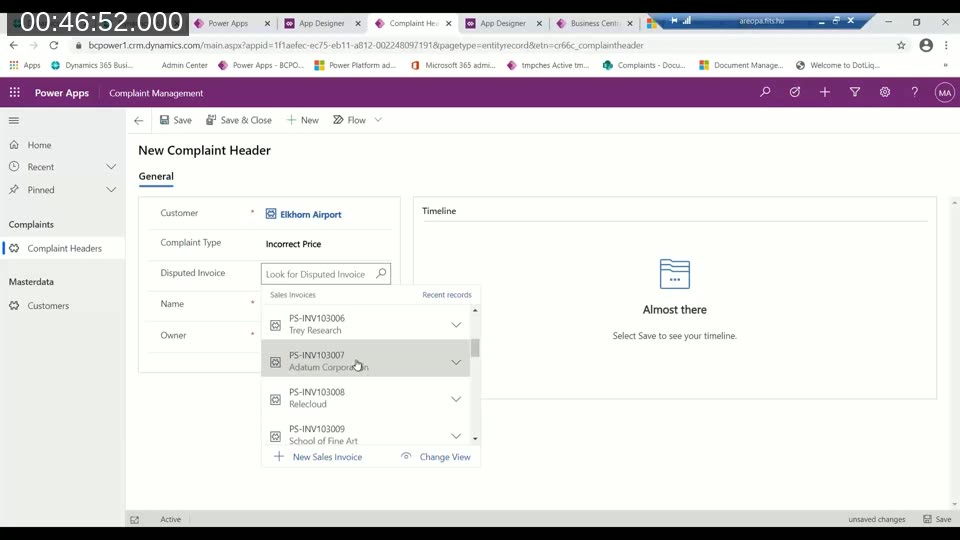Click Change View in lookup footer
The image size is (960, 540).
tap(436, 457)
